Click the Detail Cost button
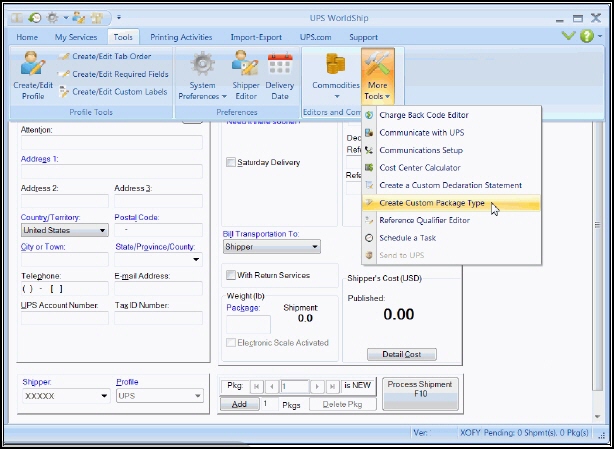614x449 pixels. [402, 354]
